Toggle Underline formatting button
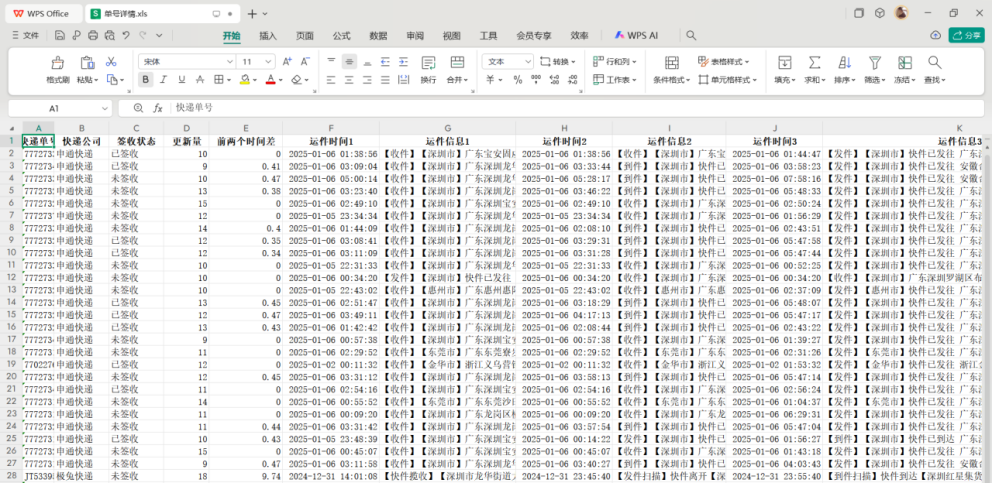Screen dimensions: 993x484 [x=182, y=80]
